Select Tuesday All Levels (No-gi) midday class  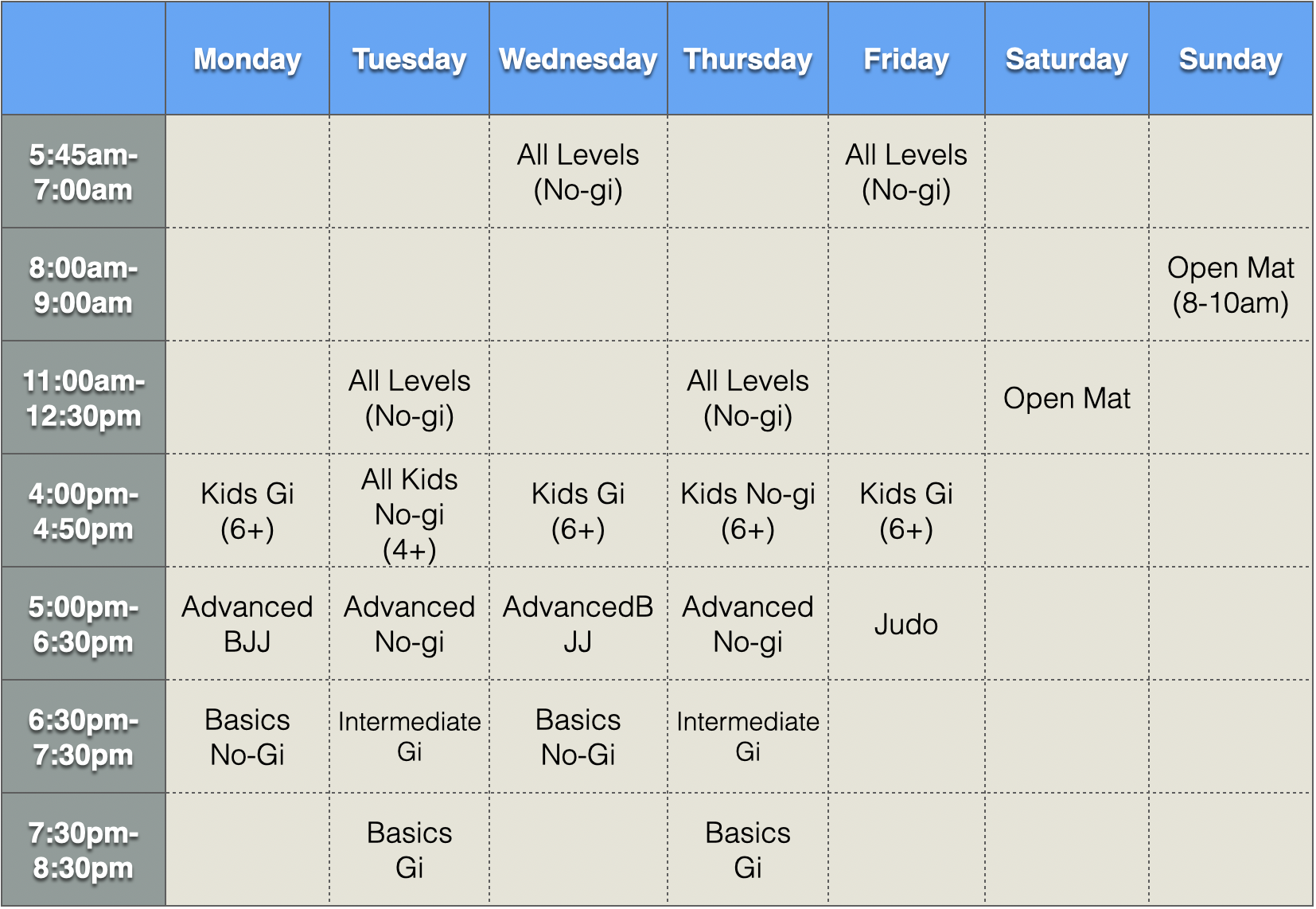click(x=409, y=398)
